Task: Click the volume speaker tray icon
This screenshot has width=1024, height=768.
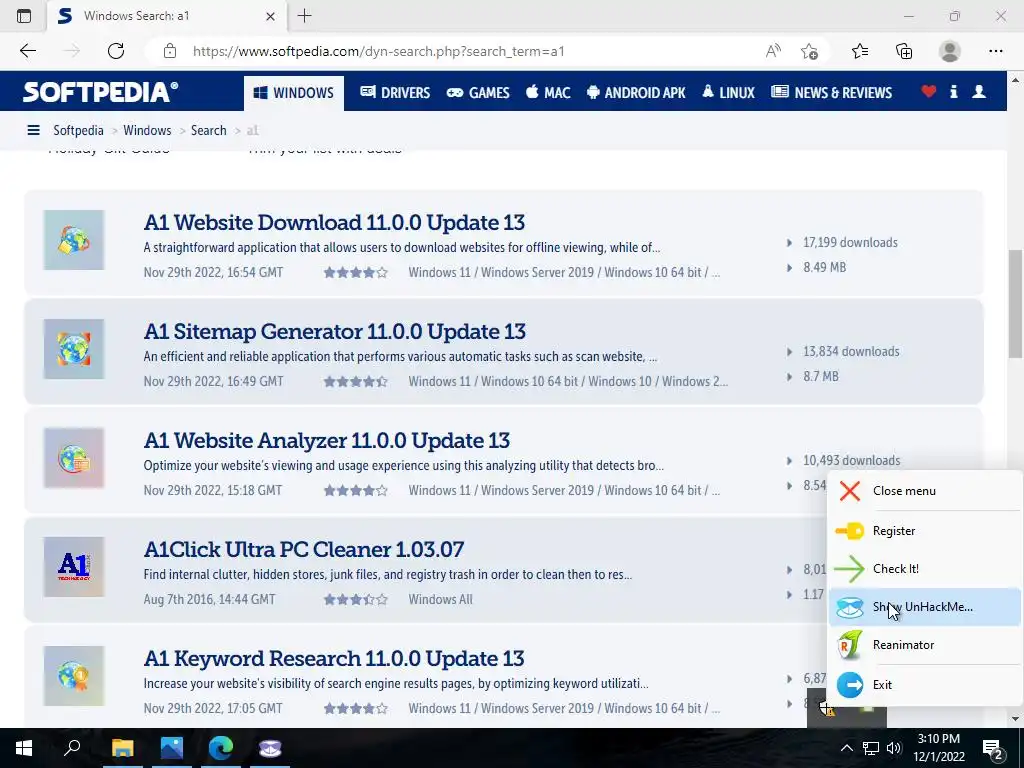Action: point(894,748)
